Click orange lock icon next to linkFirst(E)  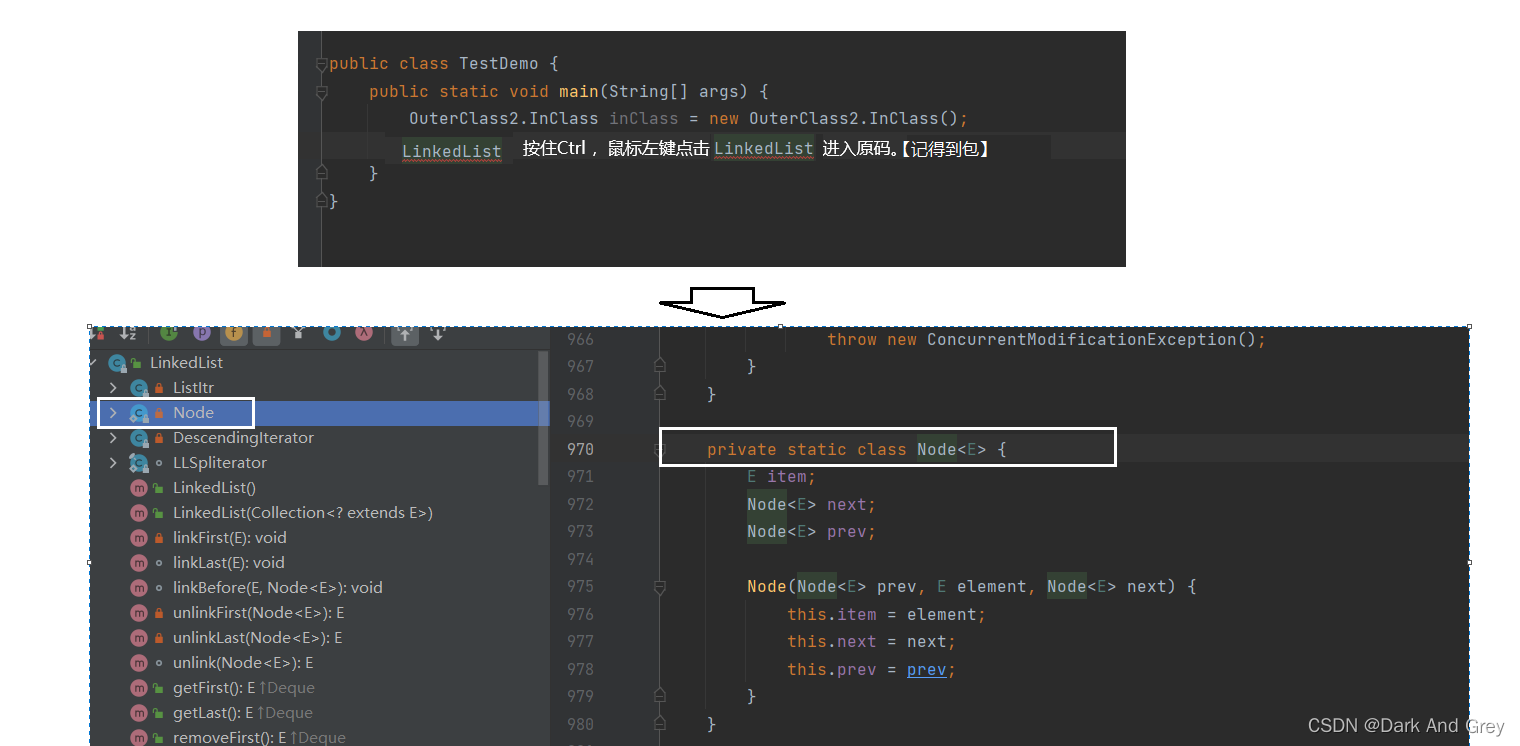click(x=158, y=538)
